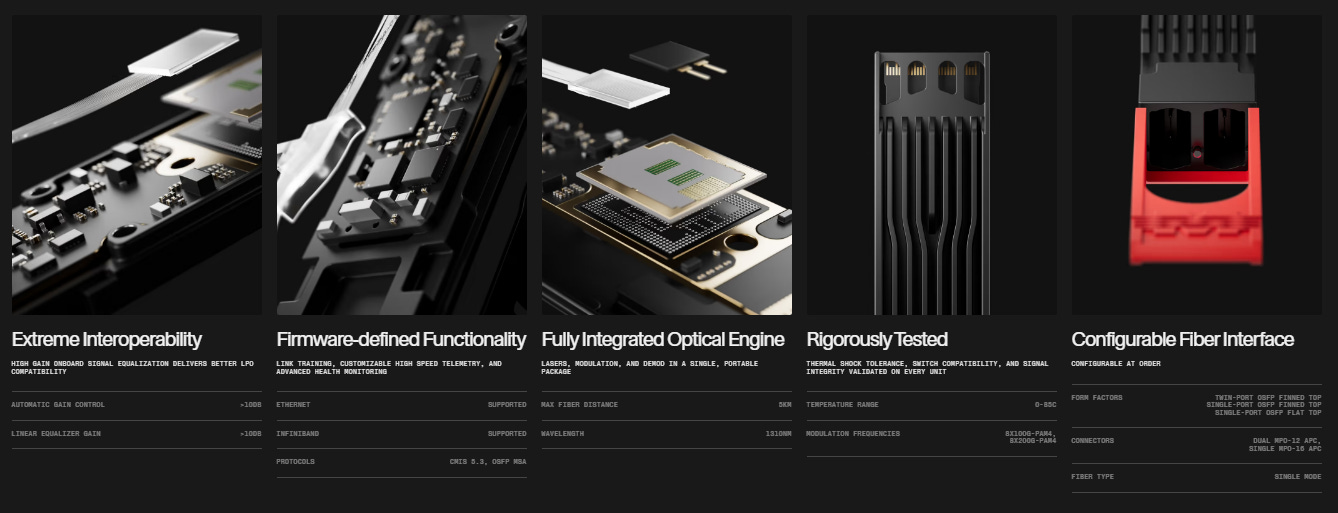1338x513 pixels.
Task: Click the >10DB value for Linear Equalizer Gain
Action: point(250,434)
